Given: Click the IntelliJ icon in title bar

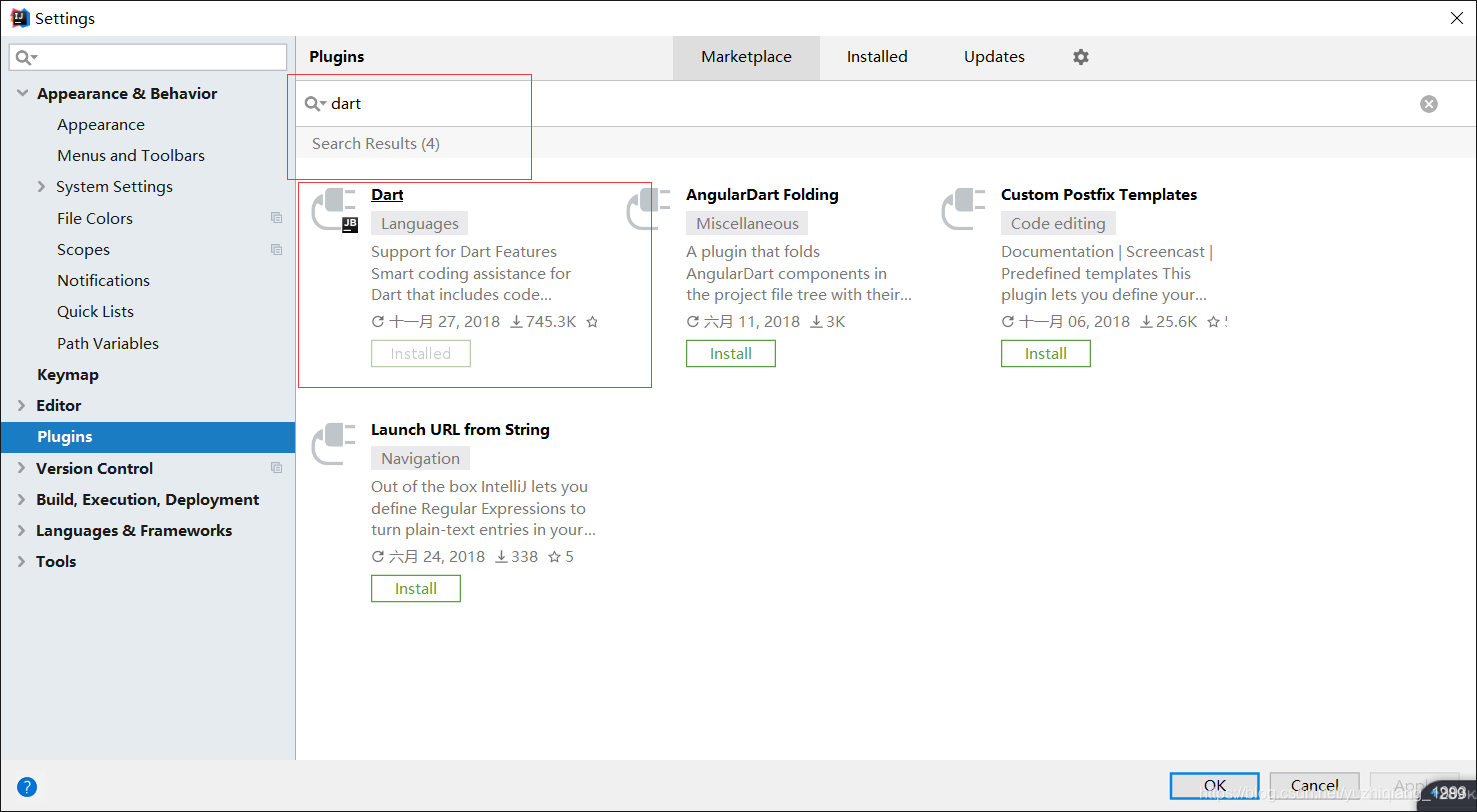Looking at the screenshot, I should (x=19, y=18).
